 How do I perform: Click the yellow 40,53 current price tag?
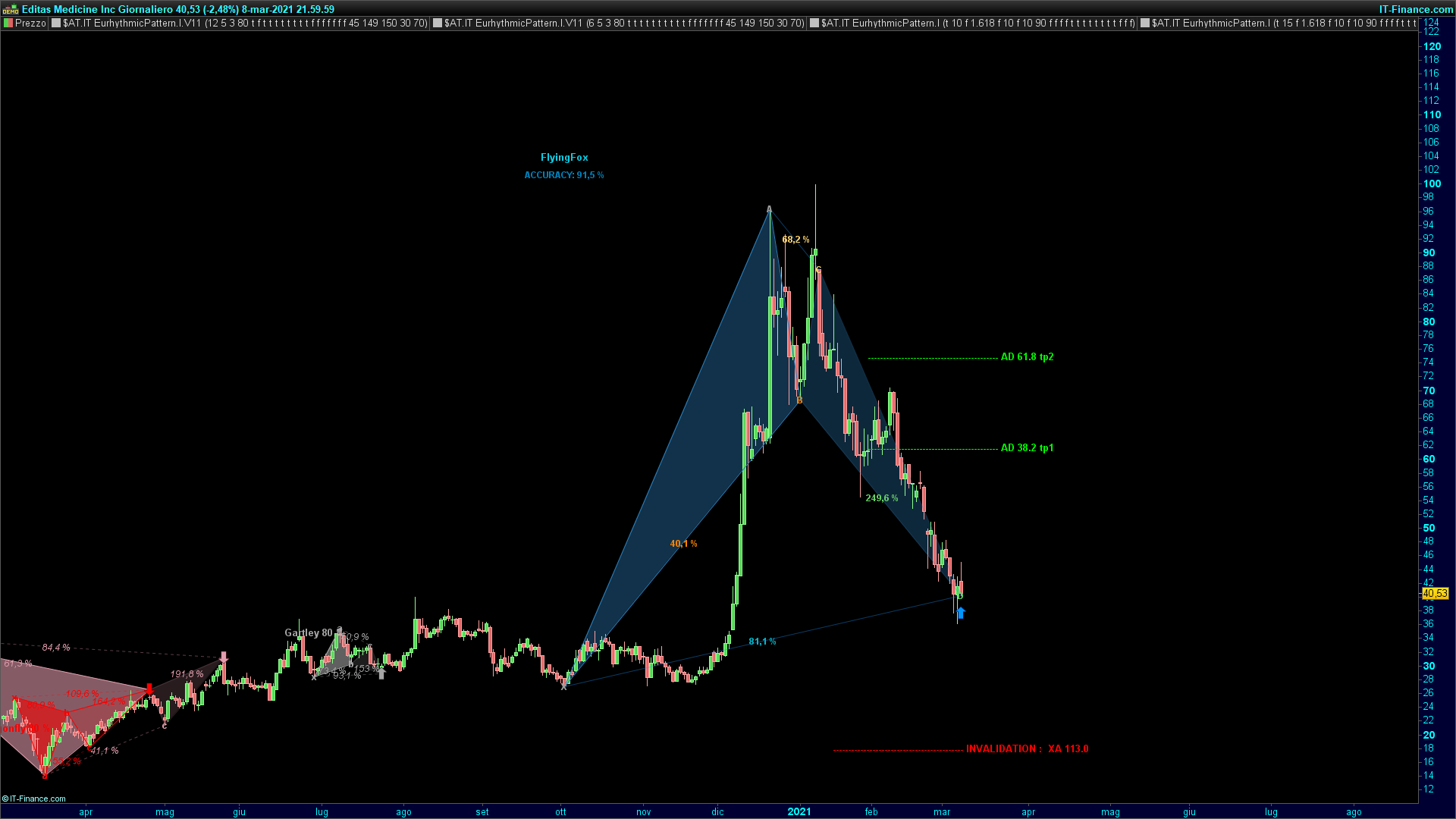1435,594
